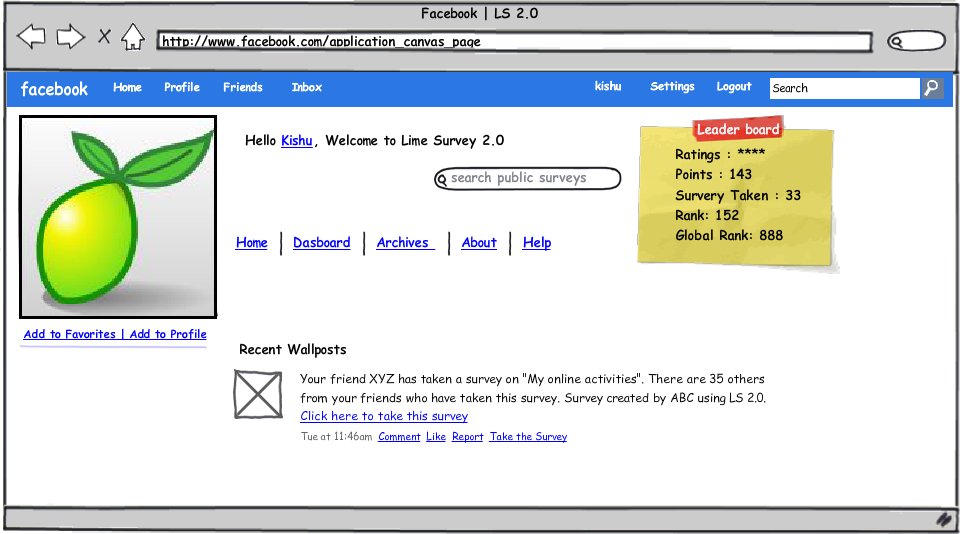
Task: Go to the browser home icon
Action: (x=132, y=38)
